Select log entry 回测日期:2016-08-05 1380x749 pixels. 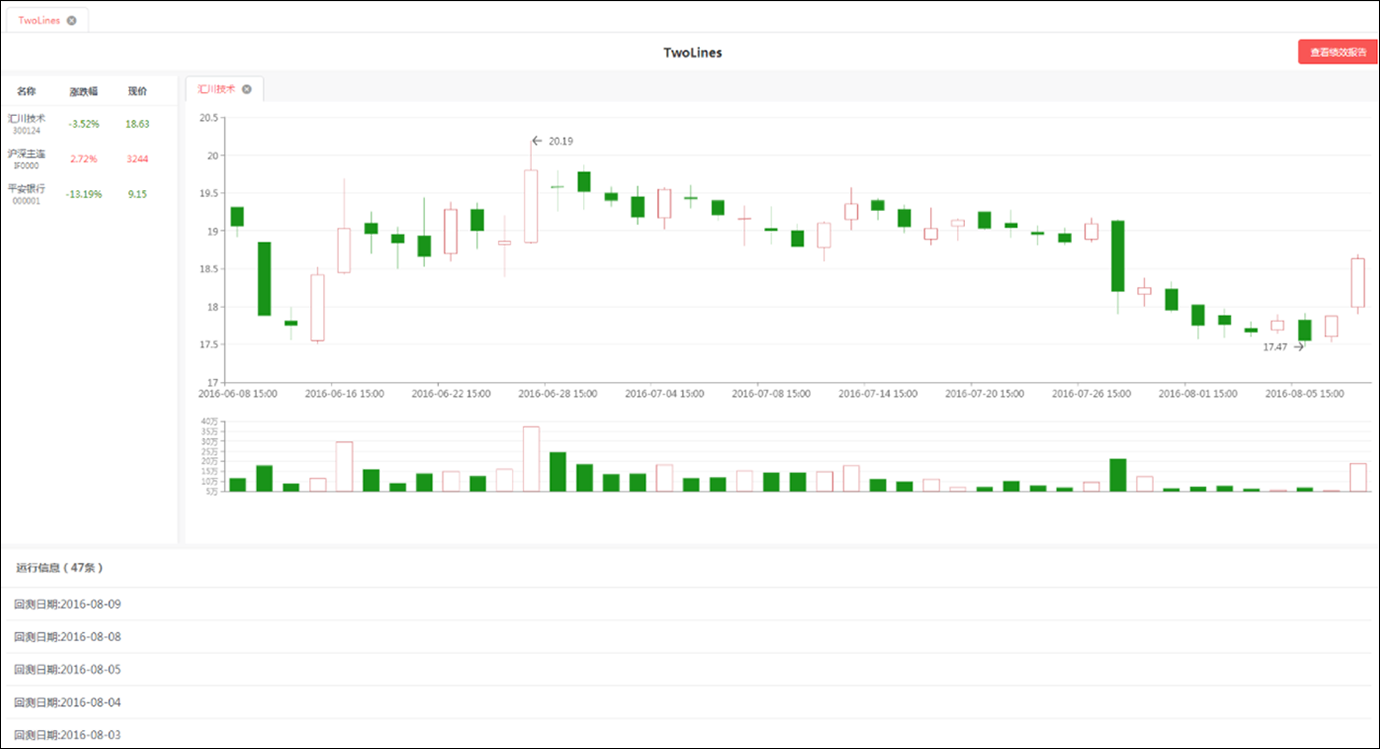(67, 670)
